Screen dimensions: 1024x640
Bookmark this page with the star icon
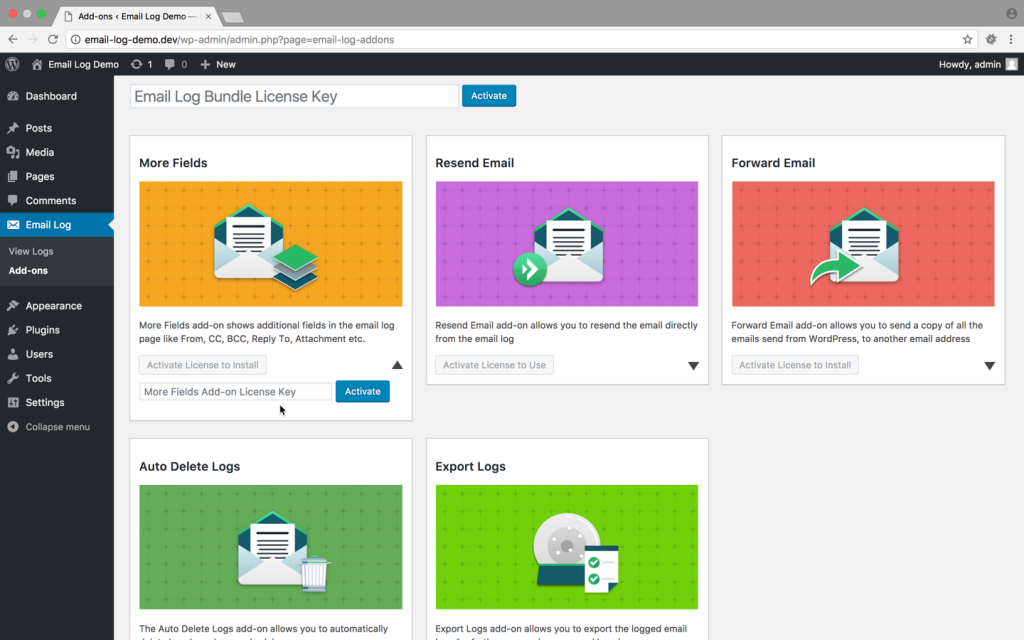(967, 39)
